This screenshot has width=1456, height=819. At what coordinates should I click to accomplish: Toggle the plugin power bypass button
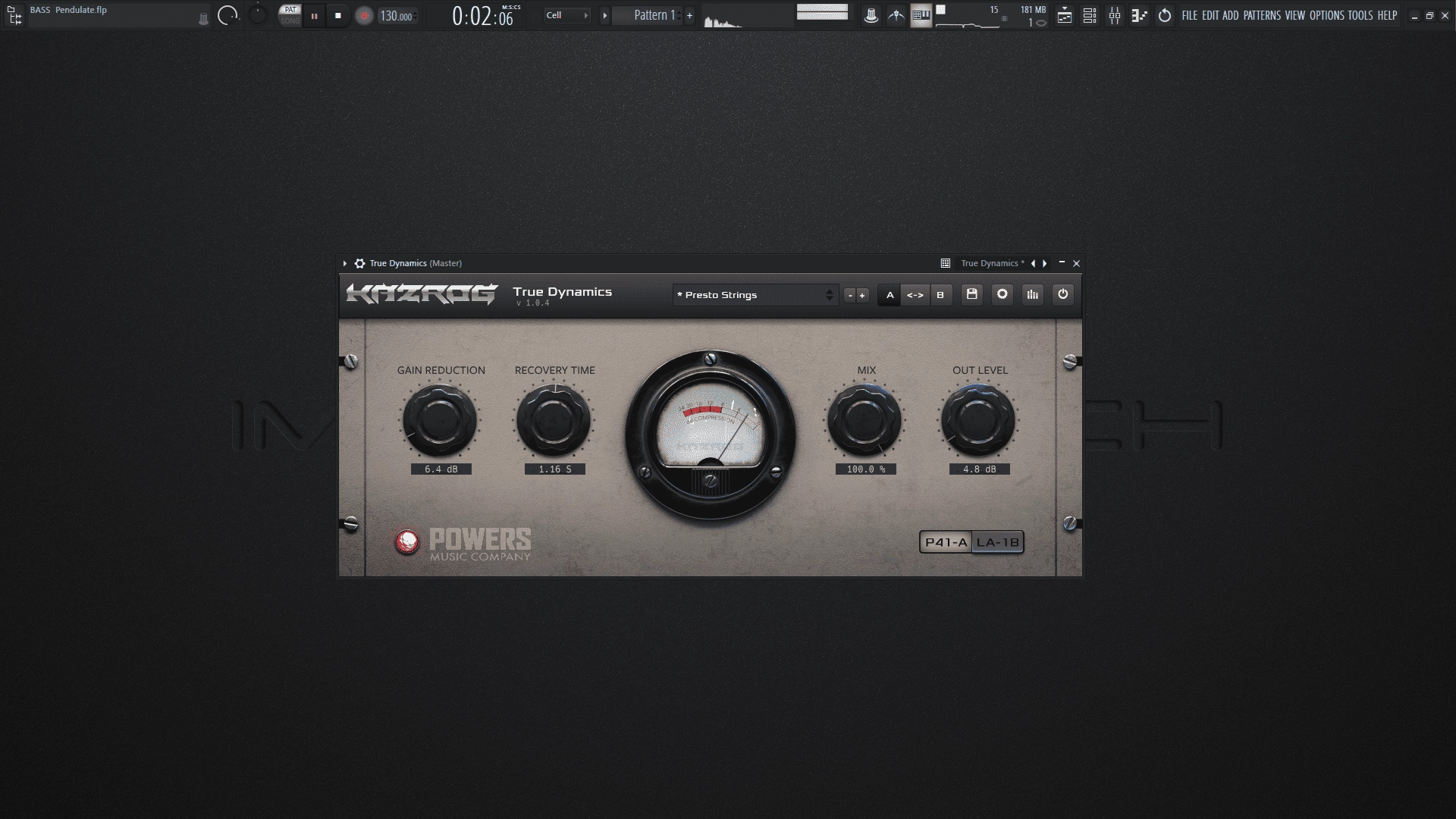click(1063, 295)
